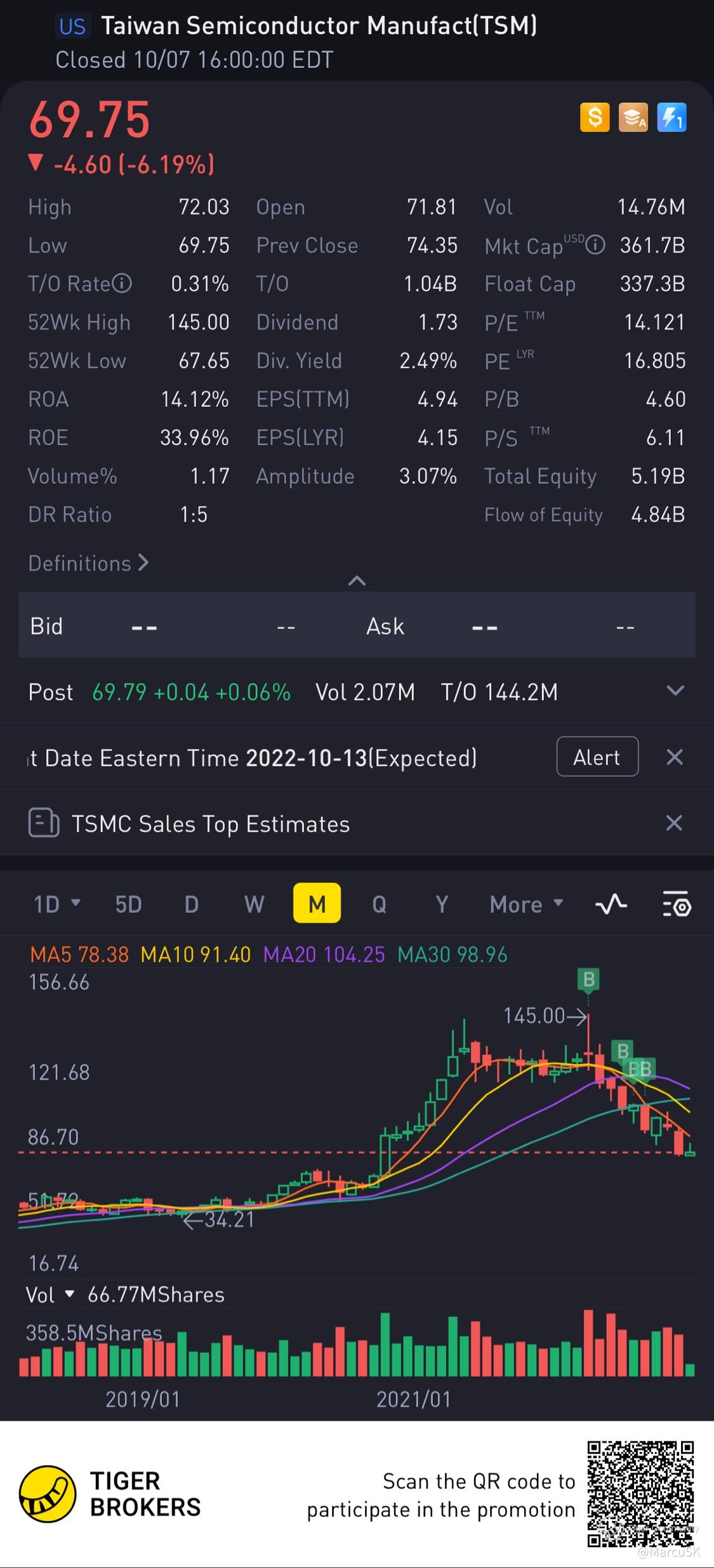Tap the MA10 91.40 indicator label
Image resolution: width=714 pixels, height=1568 pixels.
pos(195,954)
